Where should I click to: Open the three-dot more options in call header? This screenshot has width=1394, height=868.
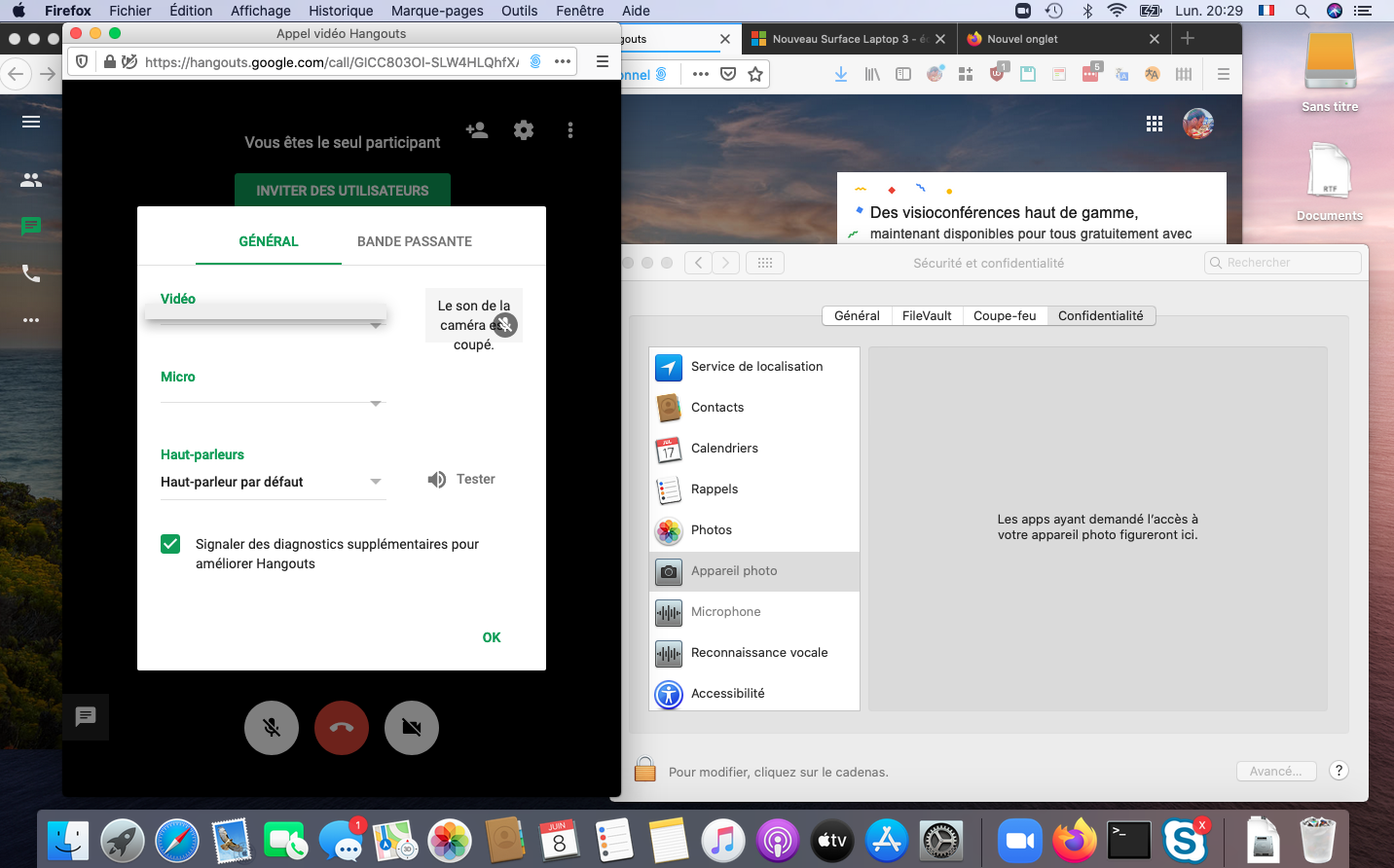click(x=570, y=129)
